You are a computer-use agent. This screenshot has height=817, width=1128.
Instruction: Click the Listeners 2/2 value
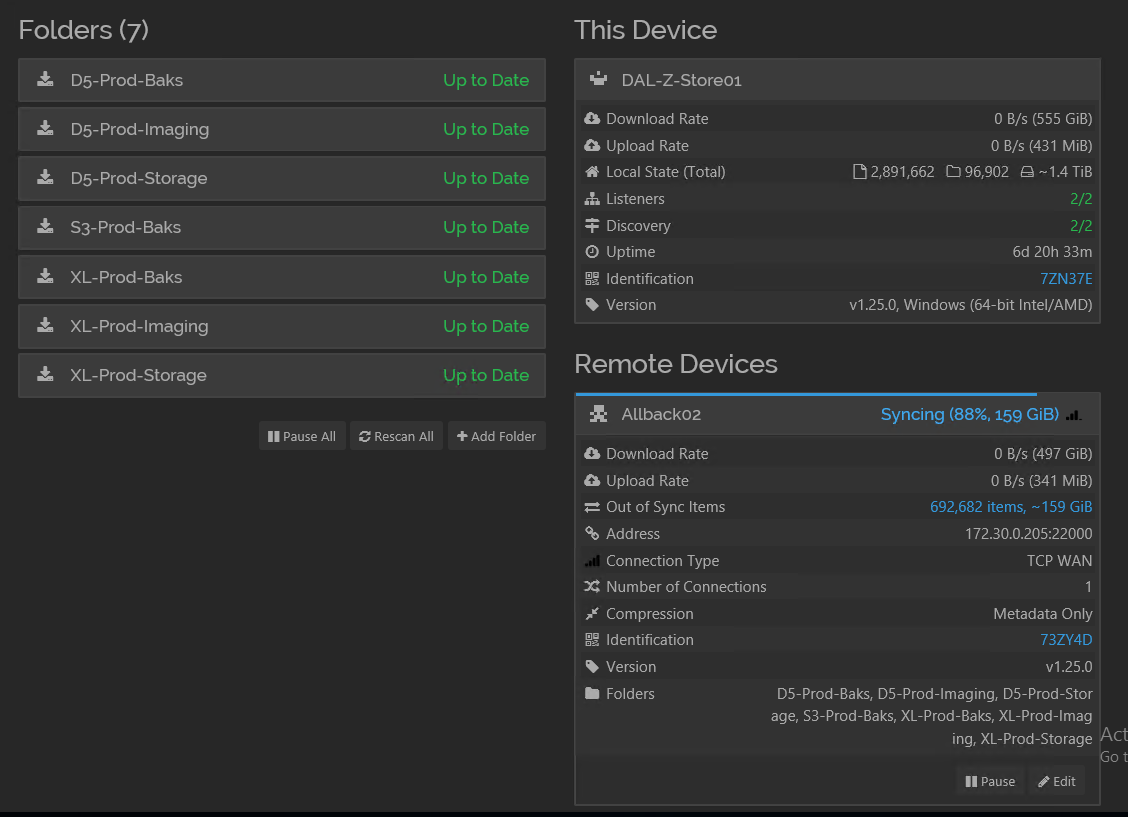pyautogui.click(x=1081, y=198)
